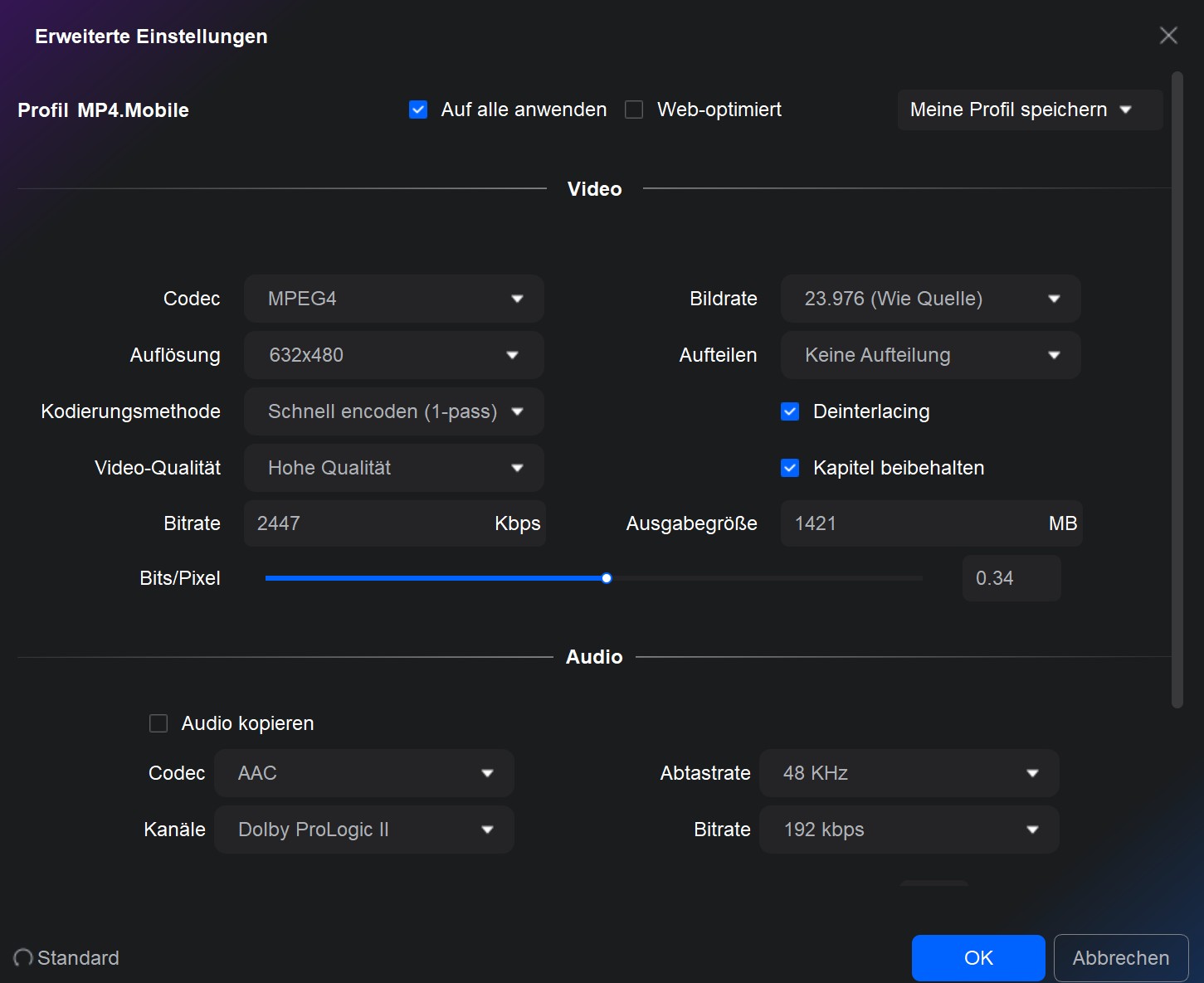Click the Profil MP4.Mobile label

tap(104, 110)
